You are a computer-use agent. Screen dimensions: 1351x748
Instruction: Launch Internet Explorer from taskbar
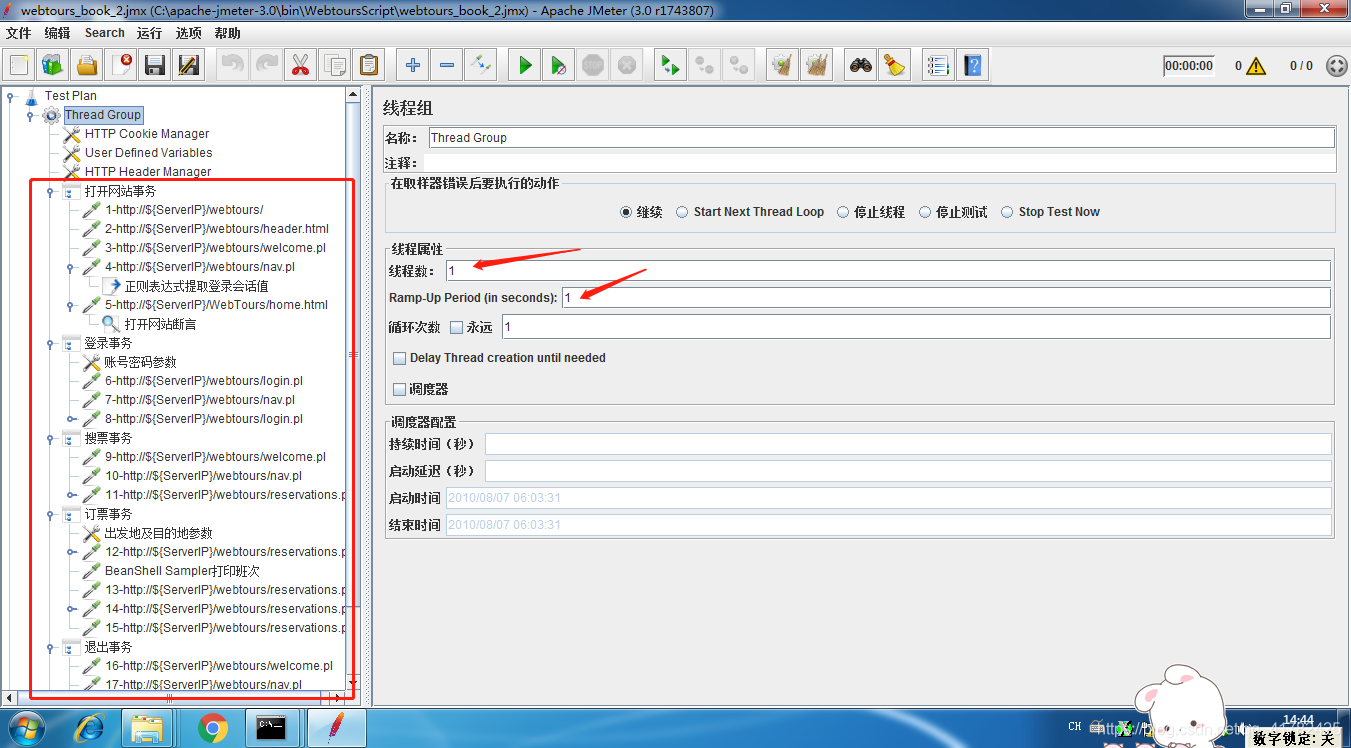tap(89, 729)
